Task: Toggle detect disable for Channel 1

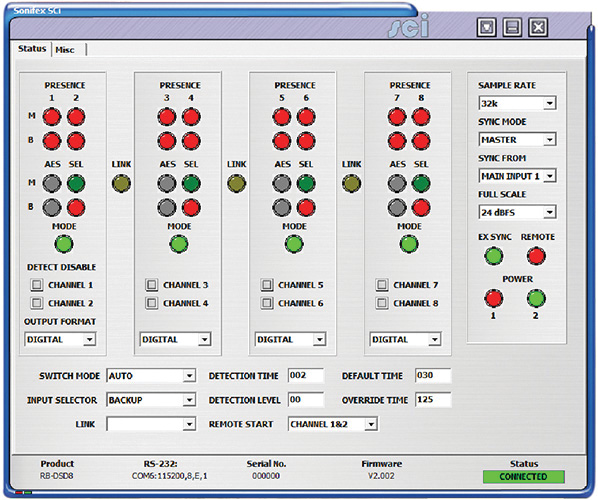Action: 37,285
